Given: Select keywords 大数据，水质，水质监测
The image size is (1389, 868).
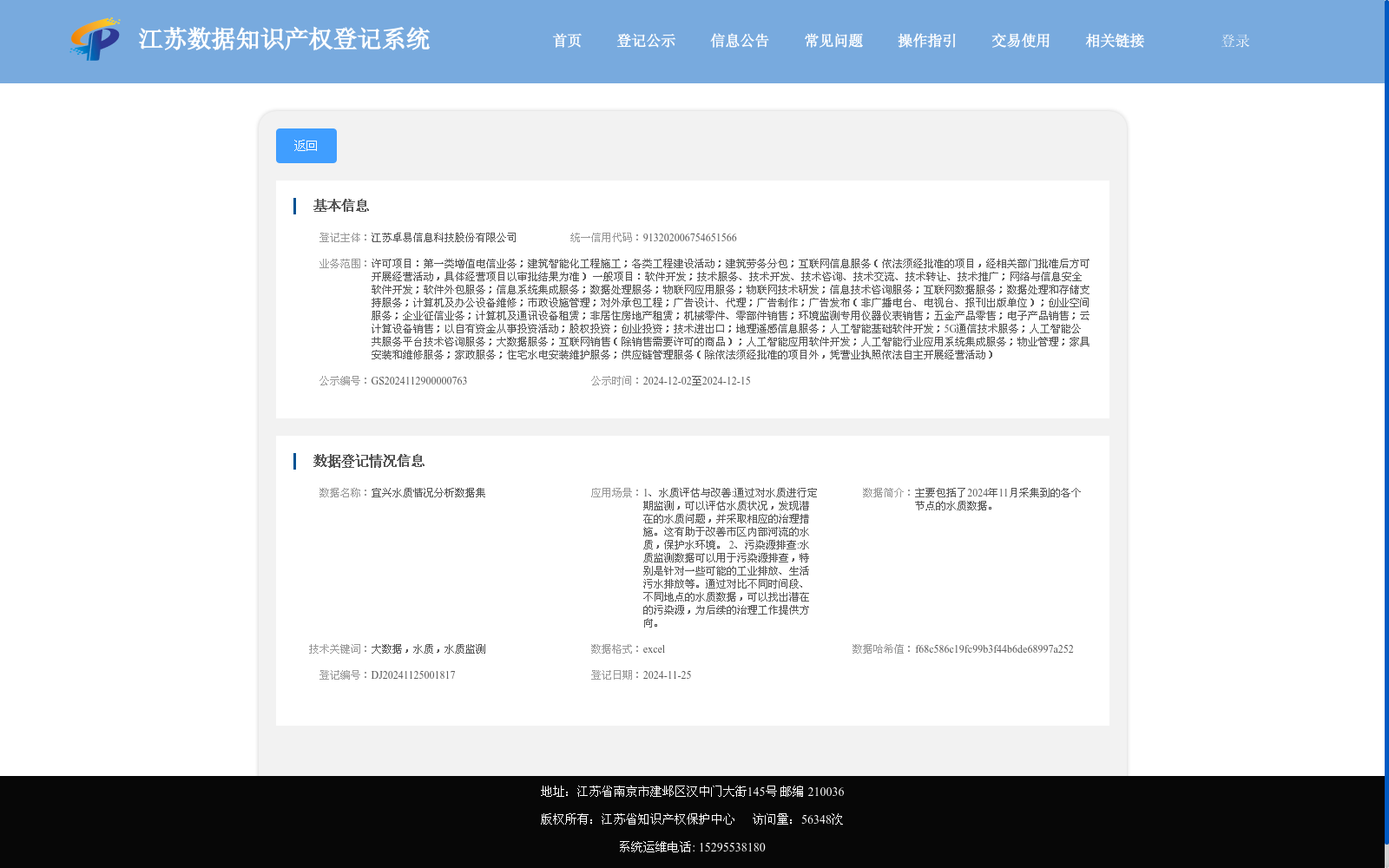Looking at the screenshot, I should click(x=428, y=649).
